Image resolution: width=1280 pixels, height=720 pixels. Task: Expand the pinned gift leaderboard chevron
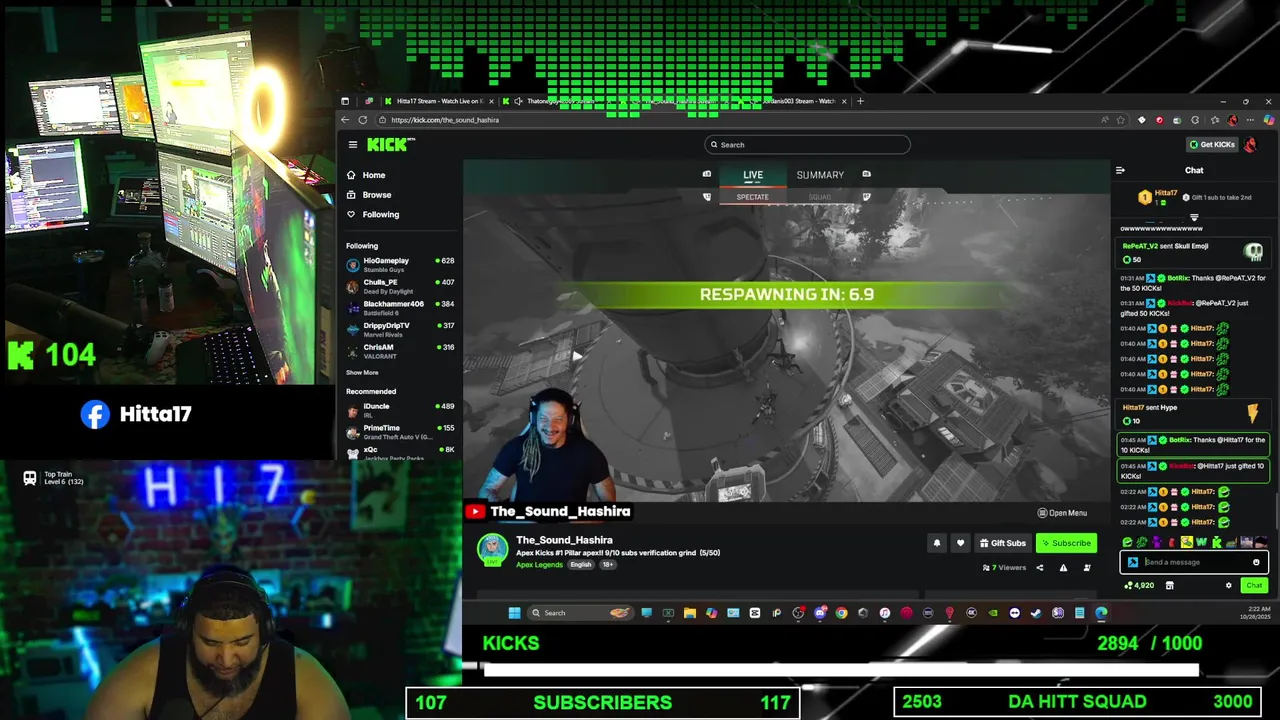click(1194, 217)
